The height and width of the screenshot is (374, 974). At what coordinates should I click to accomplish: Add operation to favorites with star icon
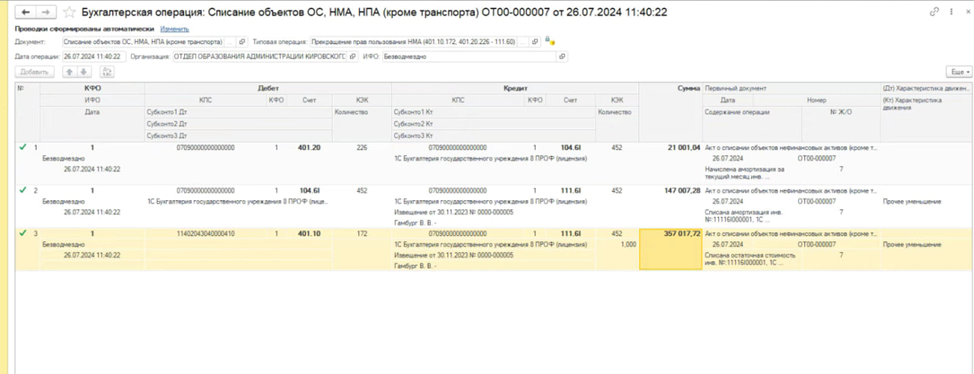(x=70, y=12)
